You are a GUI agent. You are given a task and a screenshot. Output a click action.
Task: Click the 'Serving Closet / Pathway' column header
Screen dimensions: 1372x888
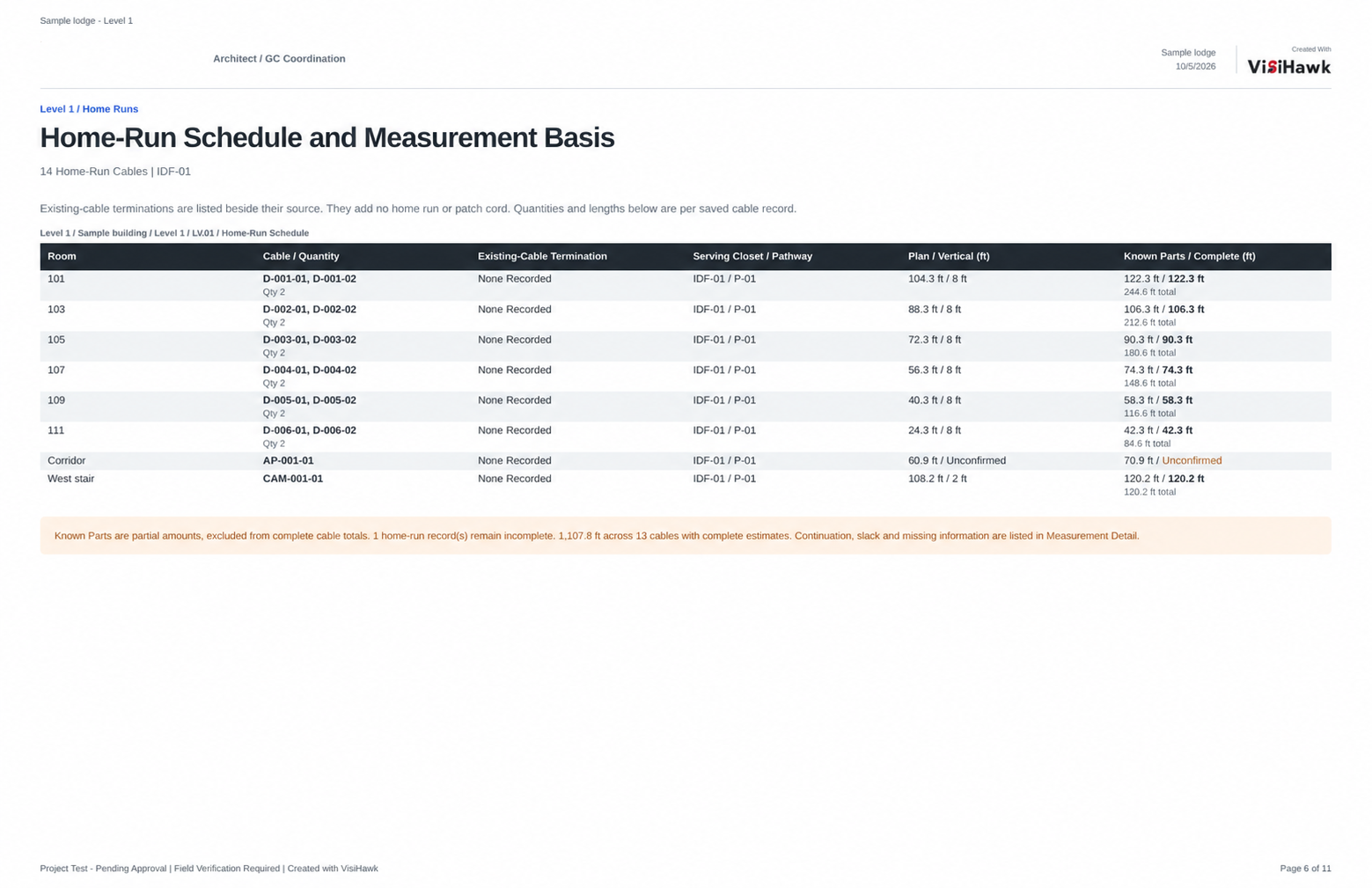[752, 256]
